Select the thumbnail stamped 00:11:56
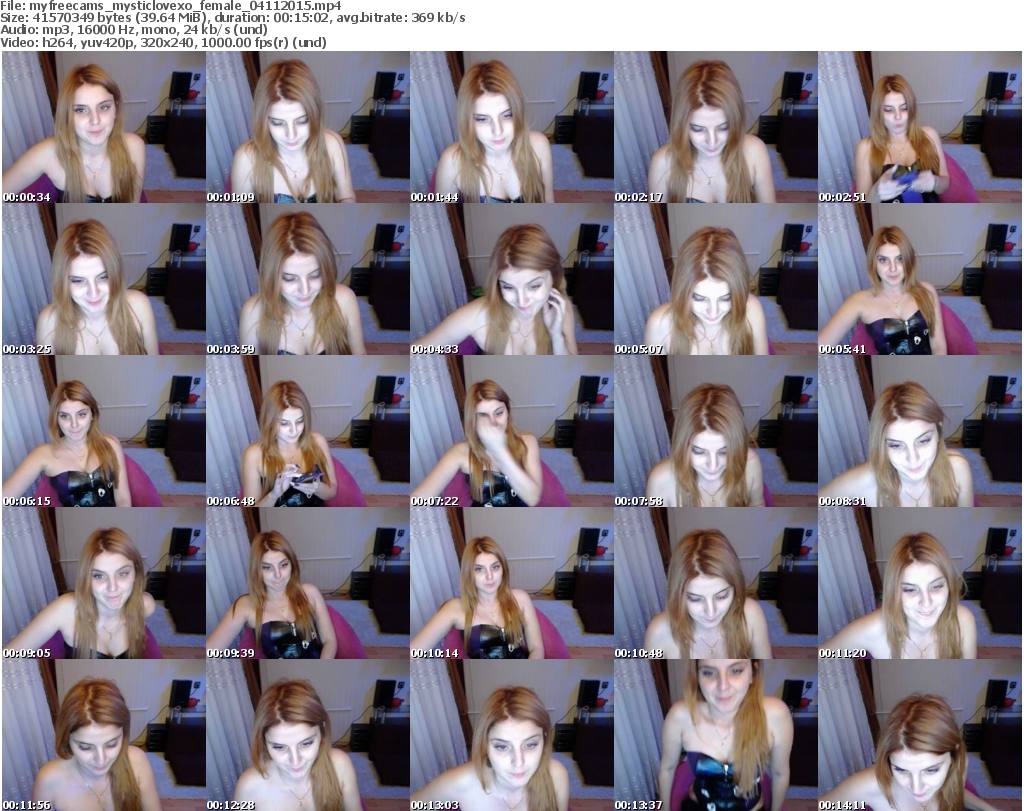The image size is (1024, 811). coord(104,735)
